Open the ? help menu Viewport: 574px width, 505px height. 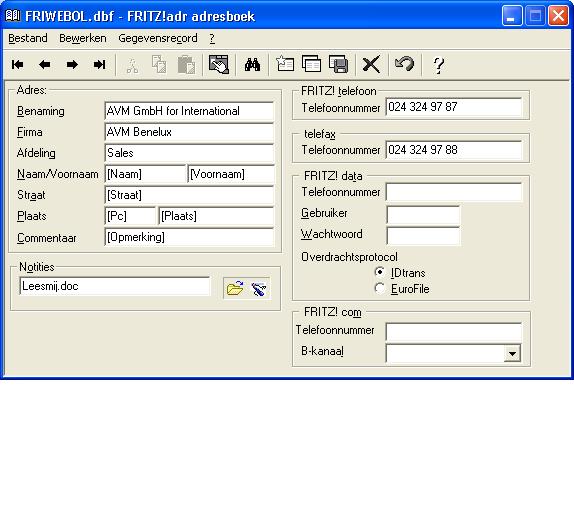212,38
